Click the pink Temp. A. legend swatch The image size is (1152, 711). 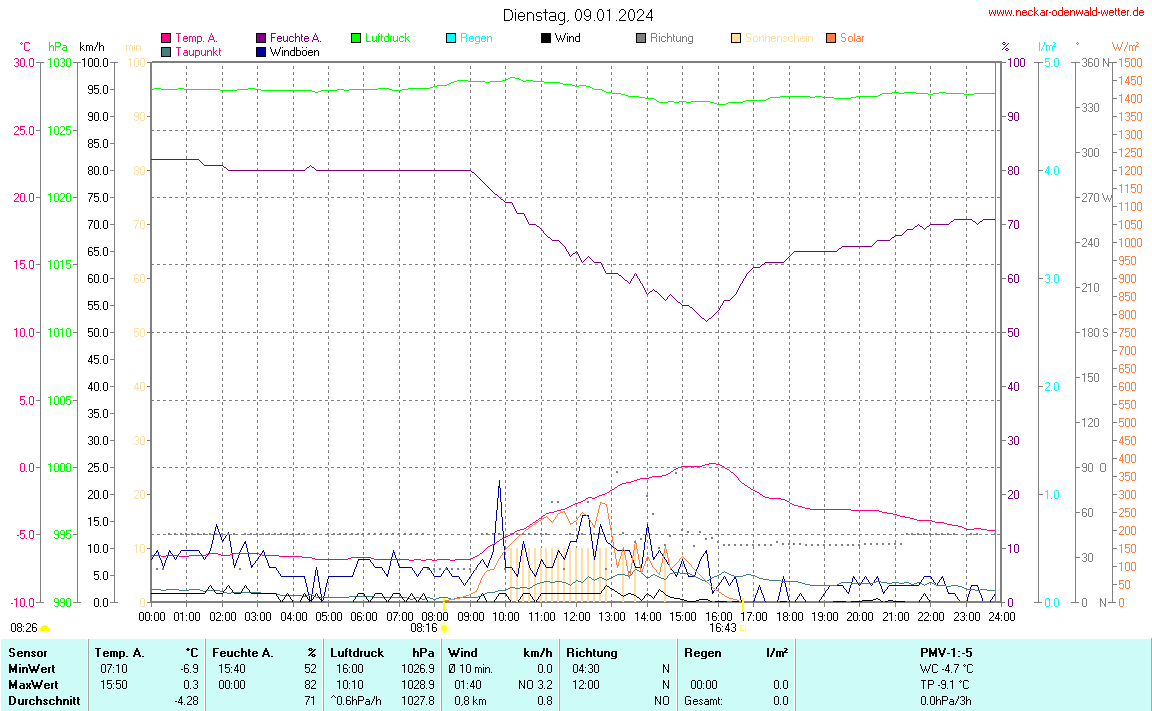[x=166, y=38]
